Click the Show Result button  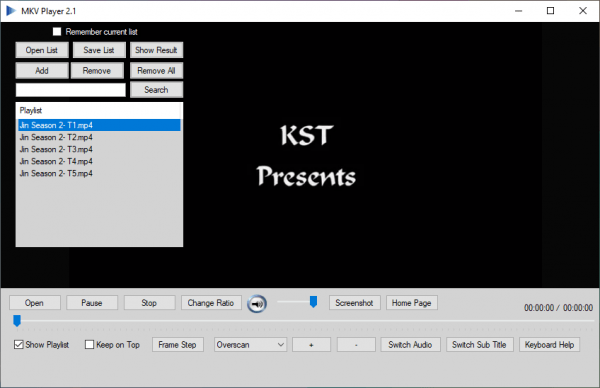pyautogui.click(x=156, y=50)
